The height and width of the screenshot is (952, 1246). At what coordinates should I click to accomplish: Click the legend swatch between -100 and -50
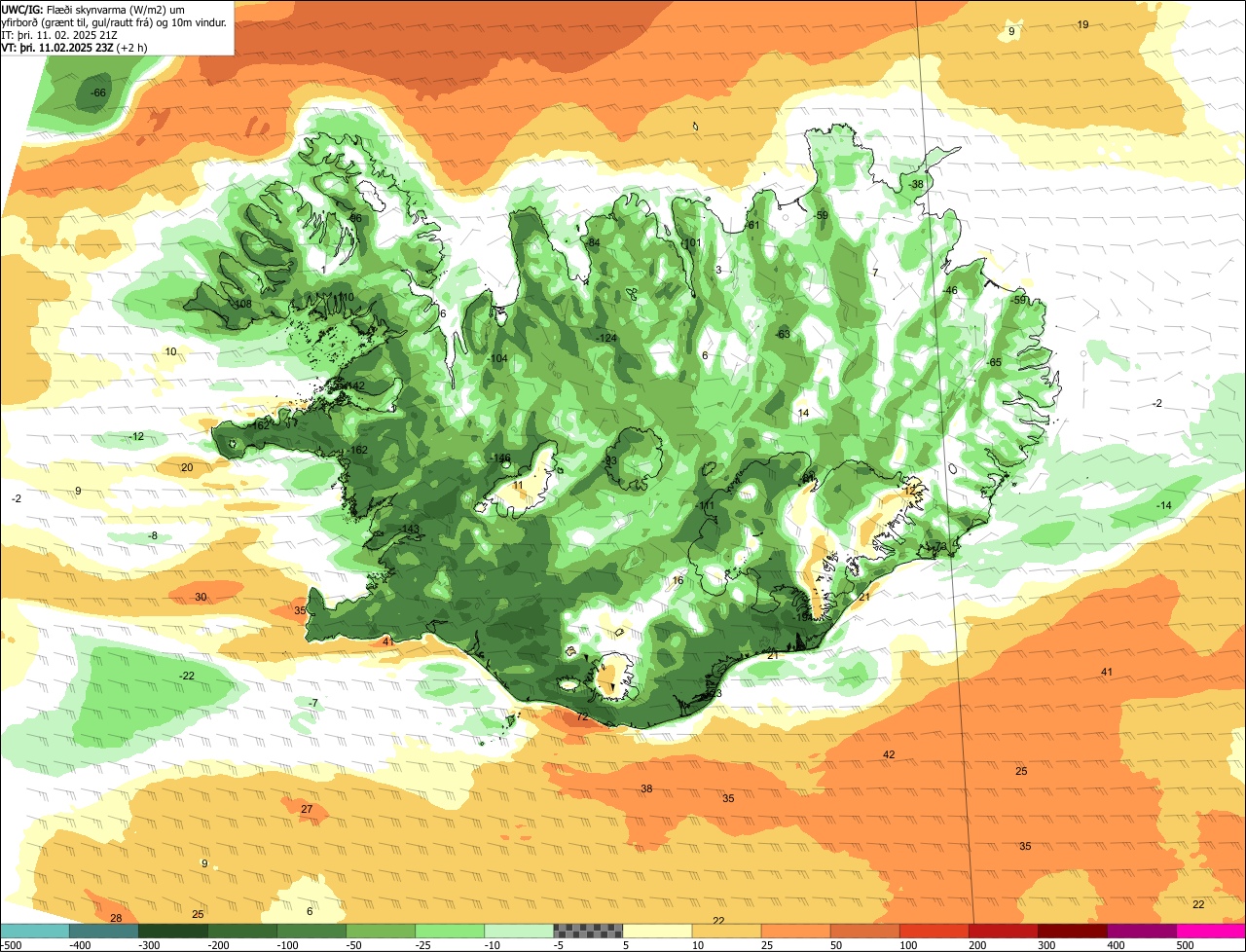pos(311,931)
